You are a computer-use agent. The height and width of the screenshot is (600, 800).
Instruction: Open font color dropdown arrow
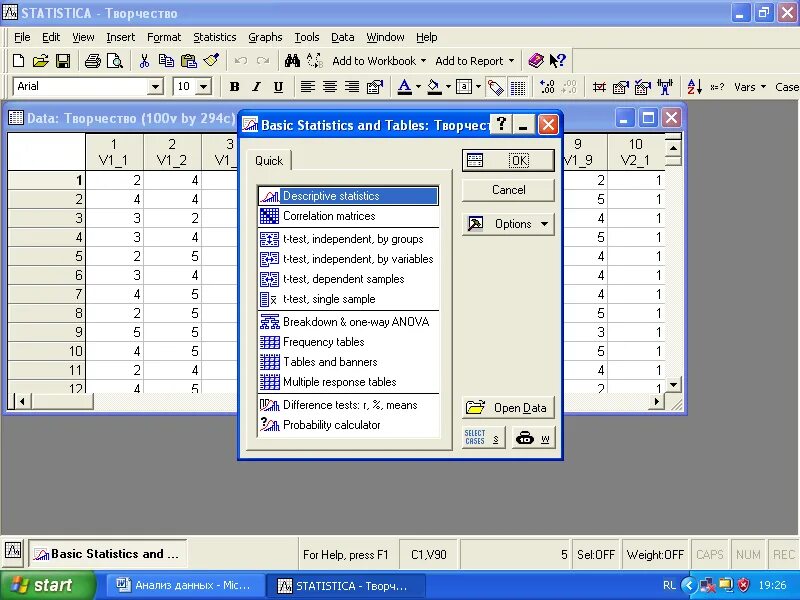(418, 87)
